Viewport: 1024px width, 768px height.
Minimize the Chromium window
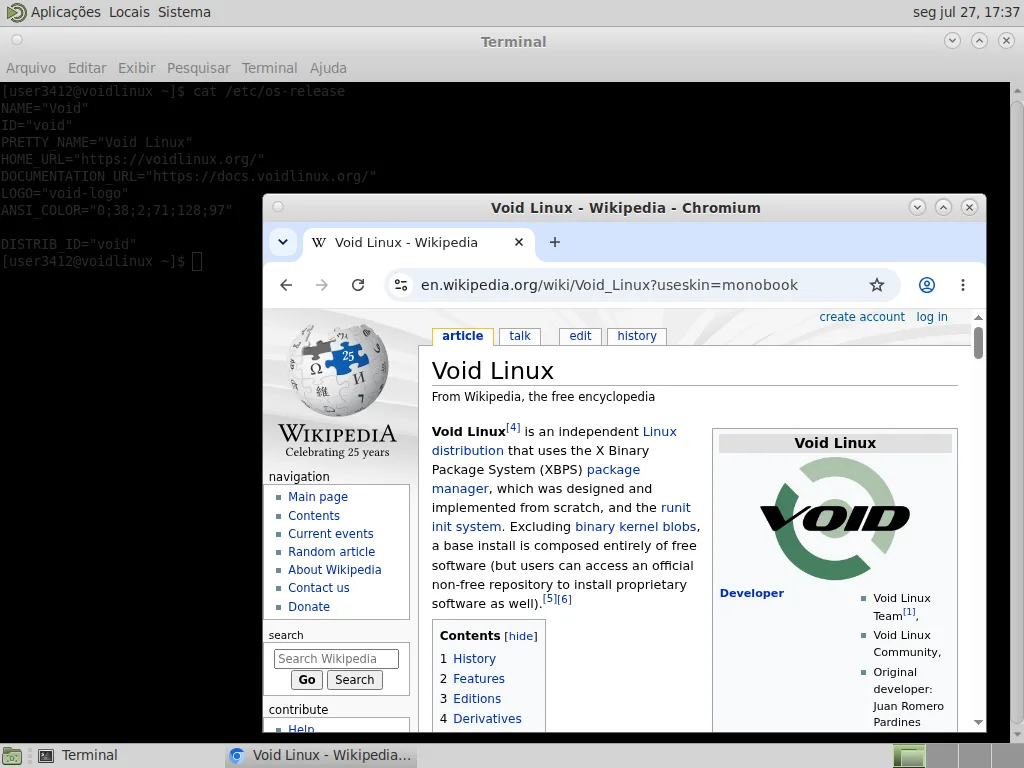[x=917, y=208]
